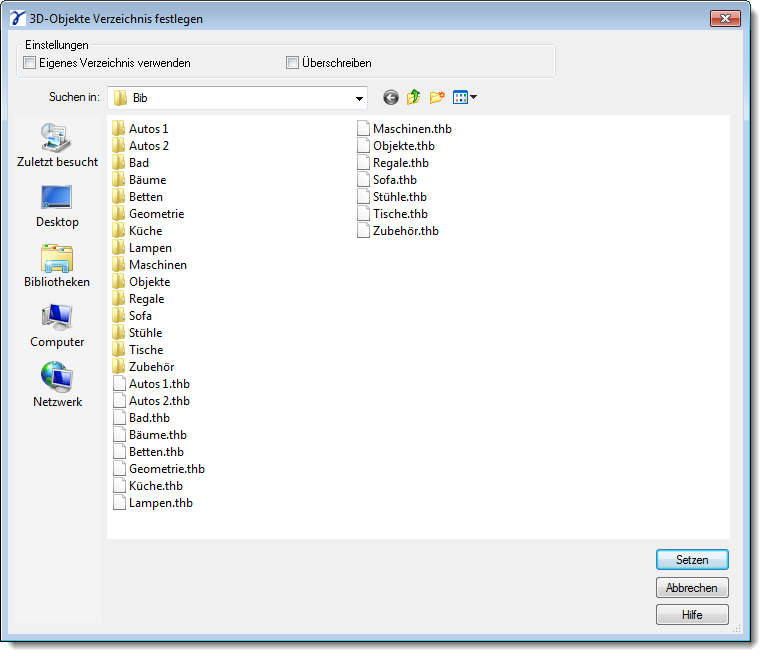This screenshot has width=766, height=657.
Task: Close the 3D-Objekte Verzeichnis dialog
Action: click(x=725, y=19)
